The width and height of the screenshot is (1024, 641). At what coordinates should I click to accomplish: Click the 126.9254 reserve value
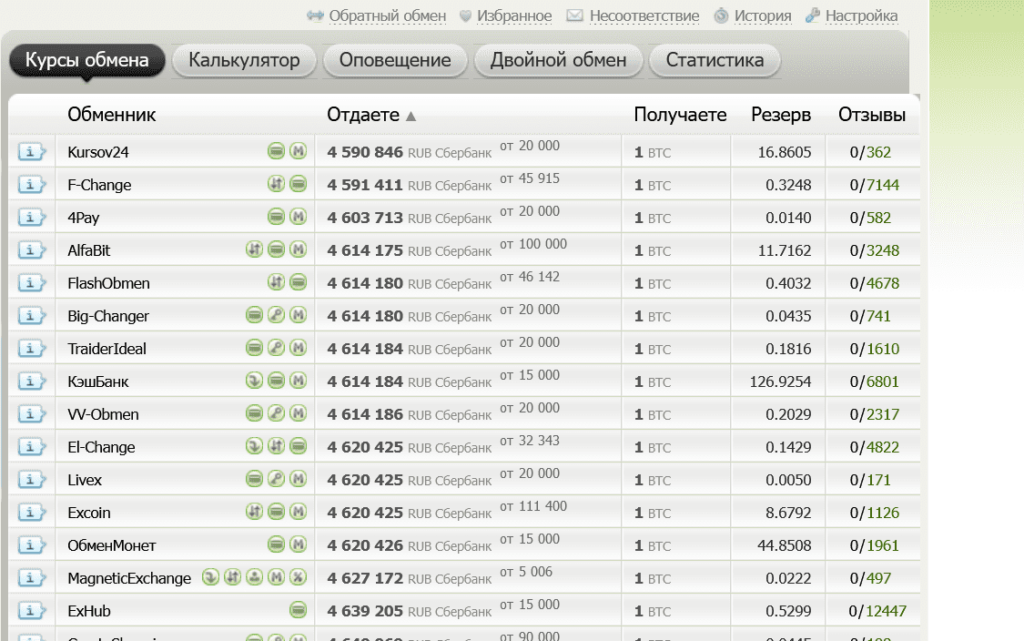click(780, 381)
